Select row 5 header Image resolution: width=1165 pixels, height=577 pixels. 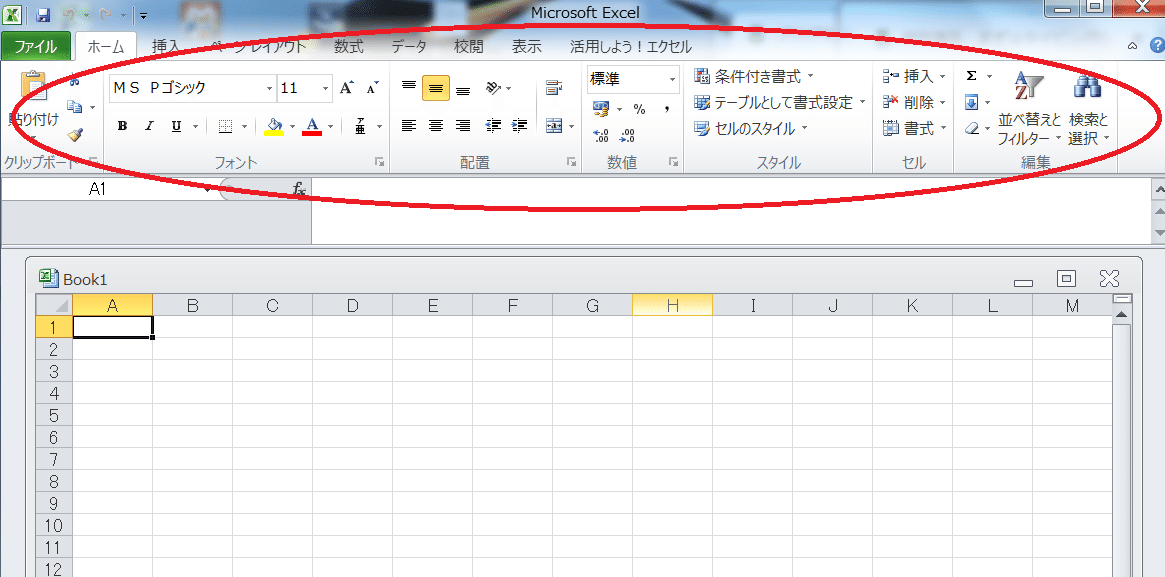pos(54,415)
